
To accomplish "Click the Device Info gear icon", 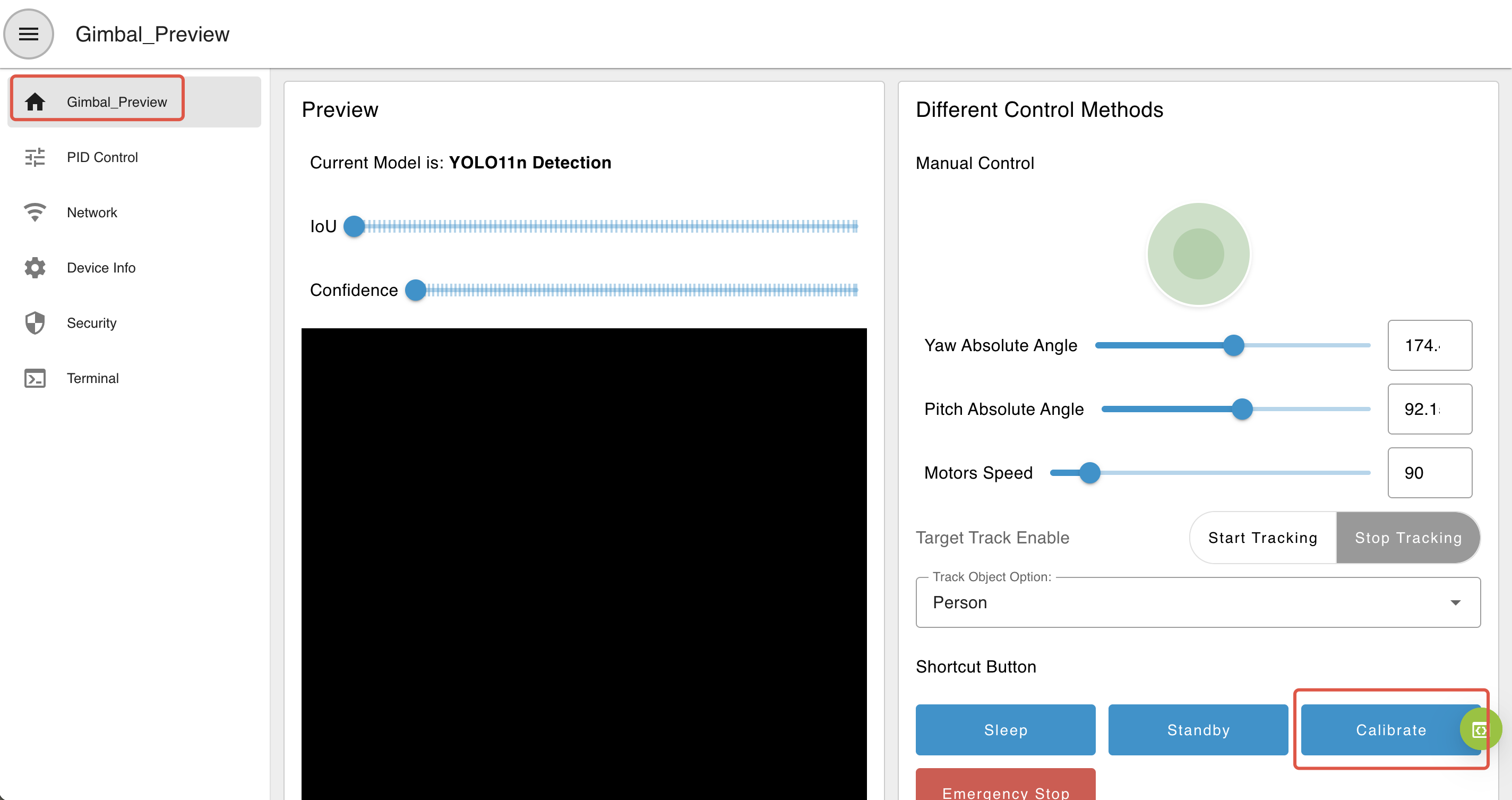I will tap(35, 267).
